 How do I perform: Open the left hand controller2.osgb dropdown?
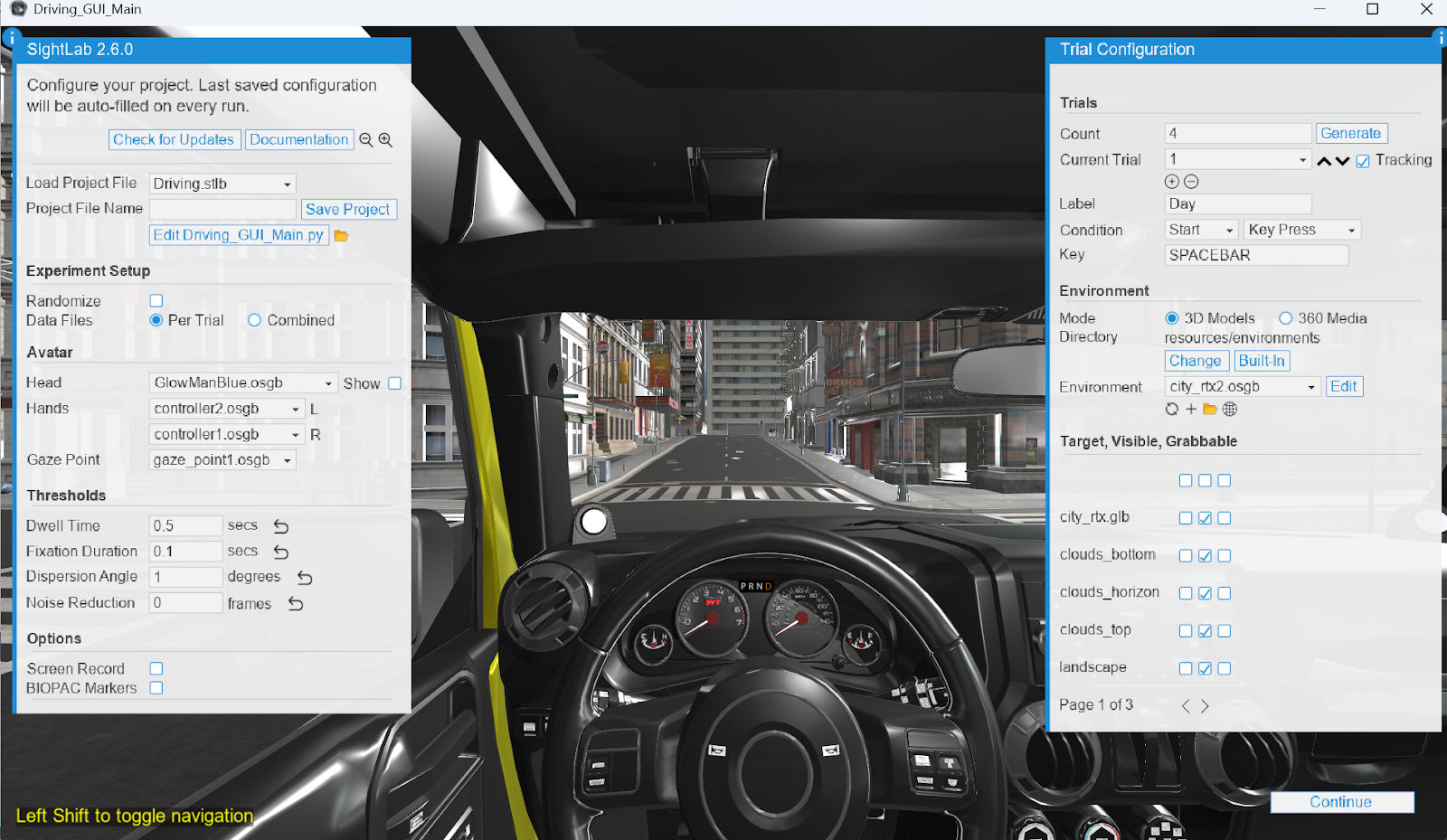coord(227,409)
